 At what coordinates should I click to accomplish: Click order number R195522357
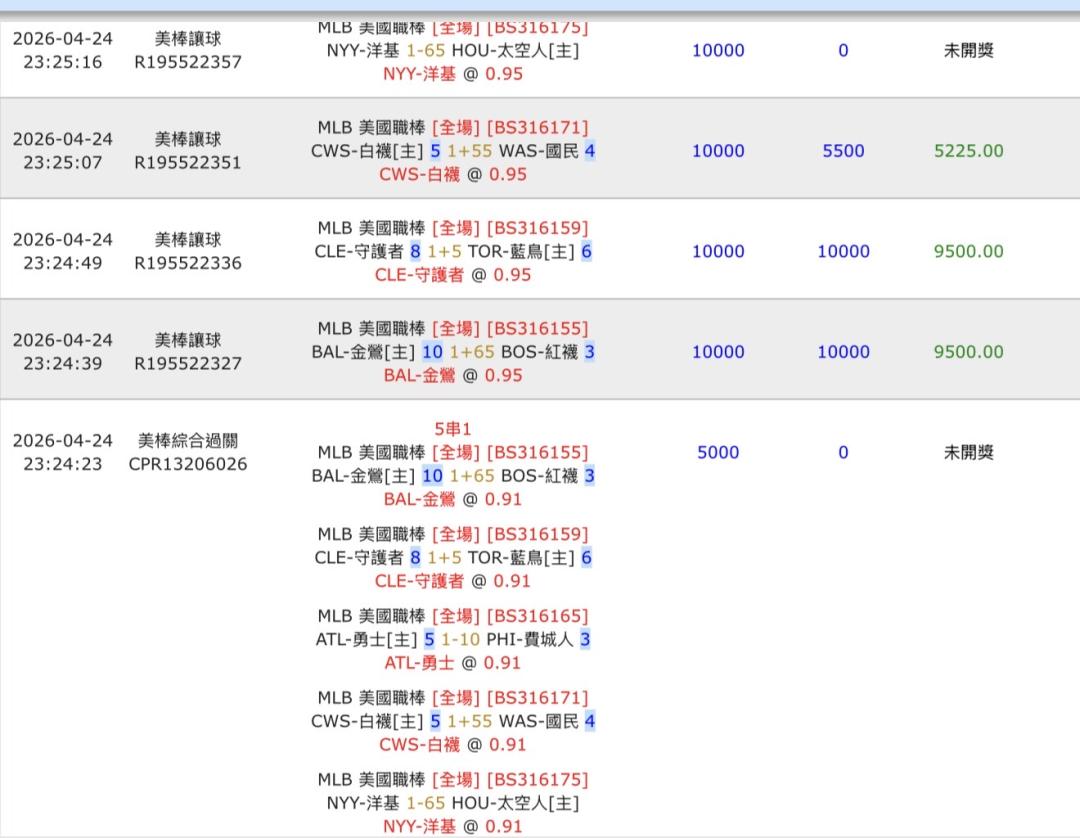[188, 62]
